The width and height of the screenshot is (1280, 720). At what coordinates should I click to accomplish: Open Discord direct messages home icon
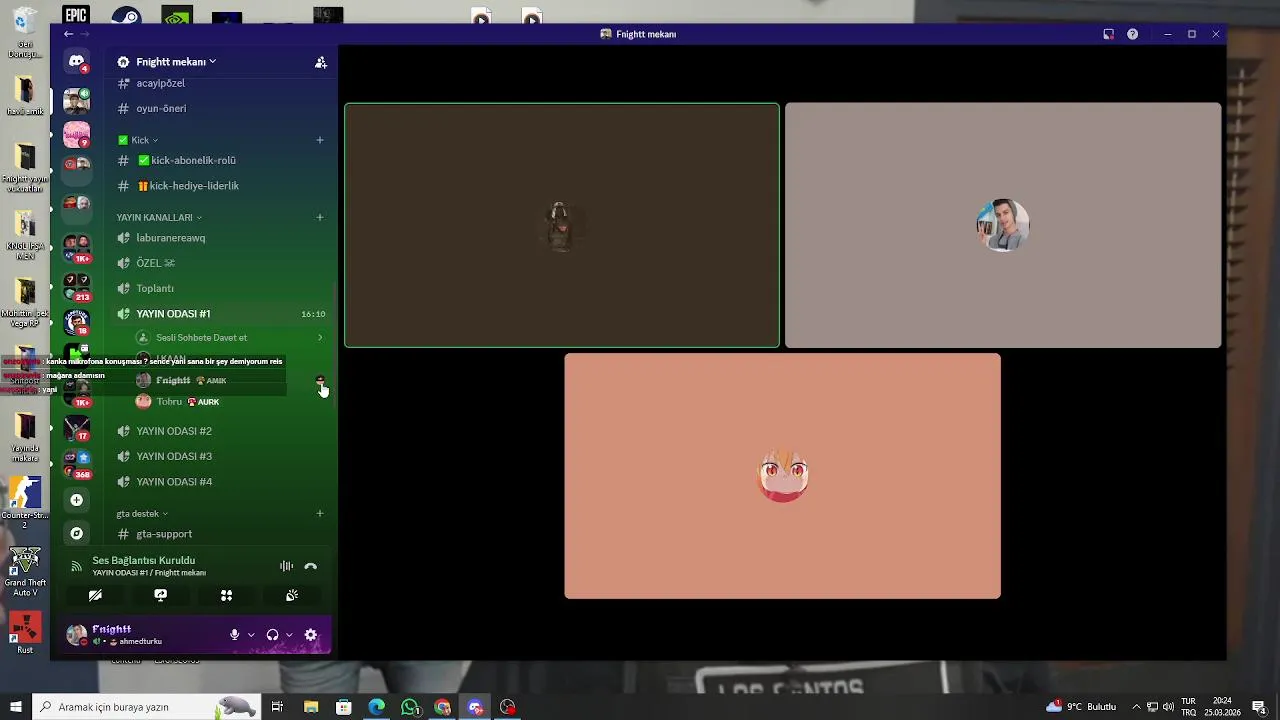click(x=77, y=62)
